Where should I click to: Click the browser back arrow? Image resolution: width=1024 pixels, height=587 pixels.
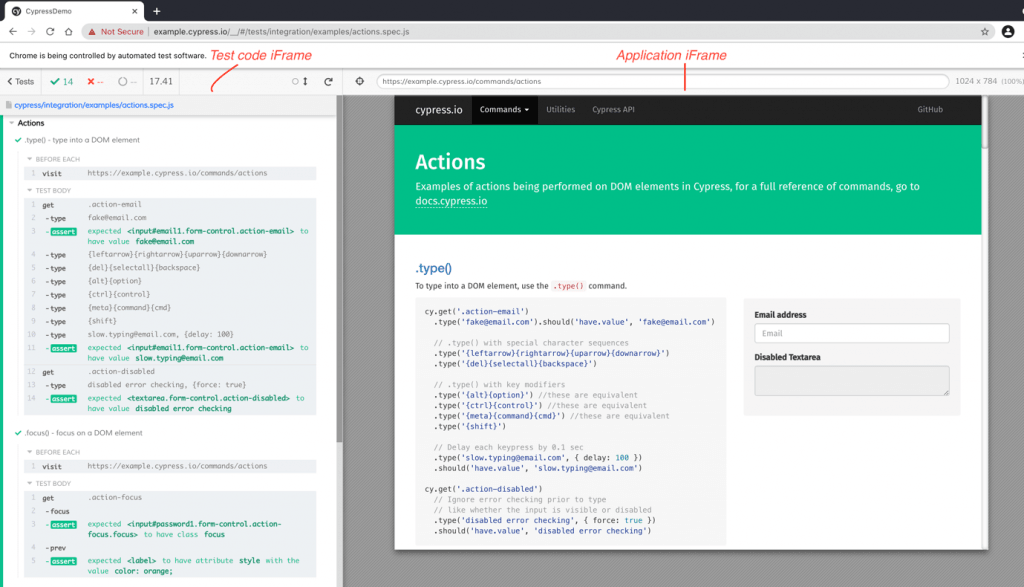coord(12,32)
